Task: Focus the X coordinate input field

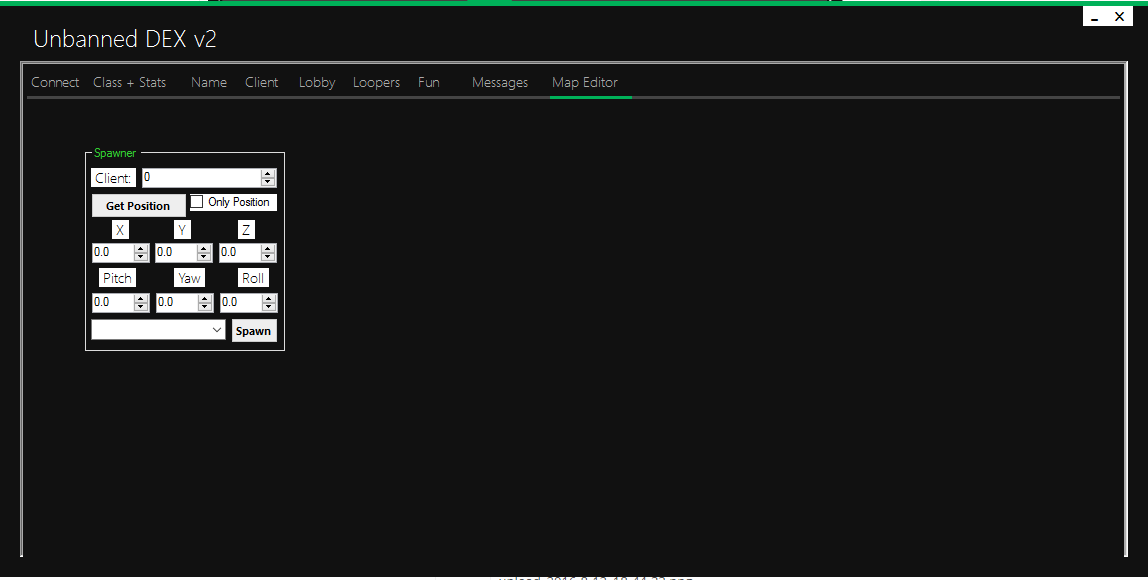Action: pos(112,253)
